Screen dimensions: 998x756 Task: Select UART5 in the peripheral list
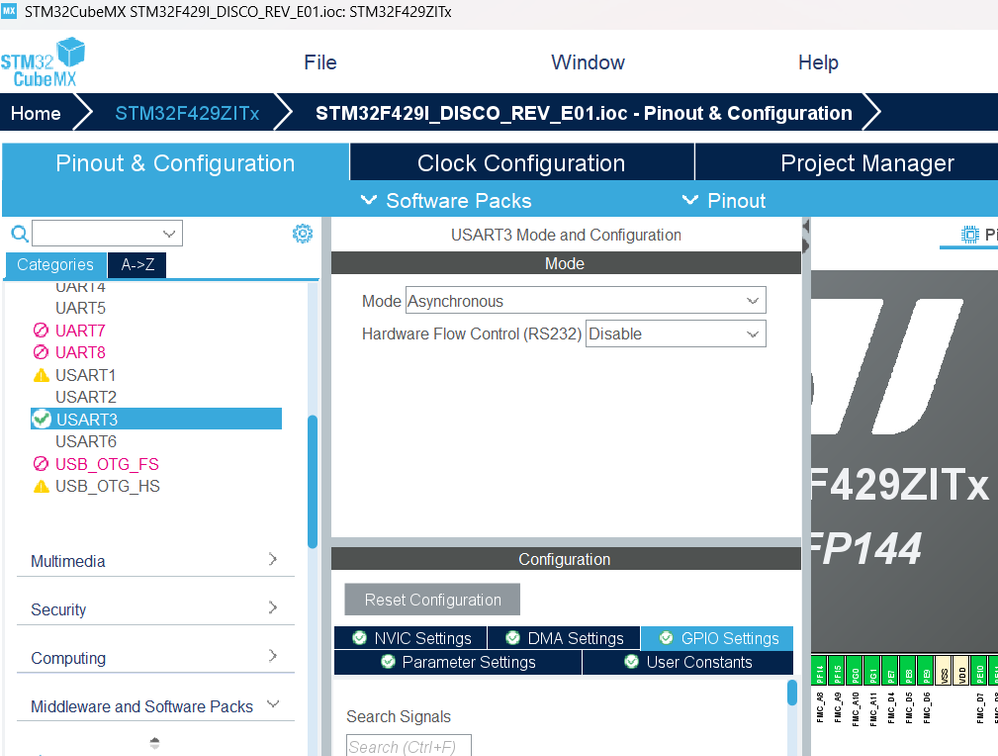[x=80, y=308]
